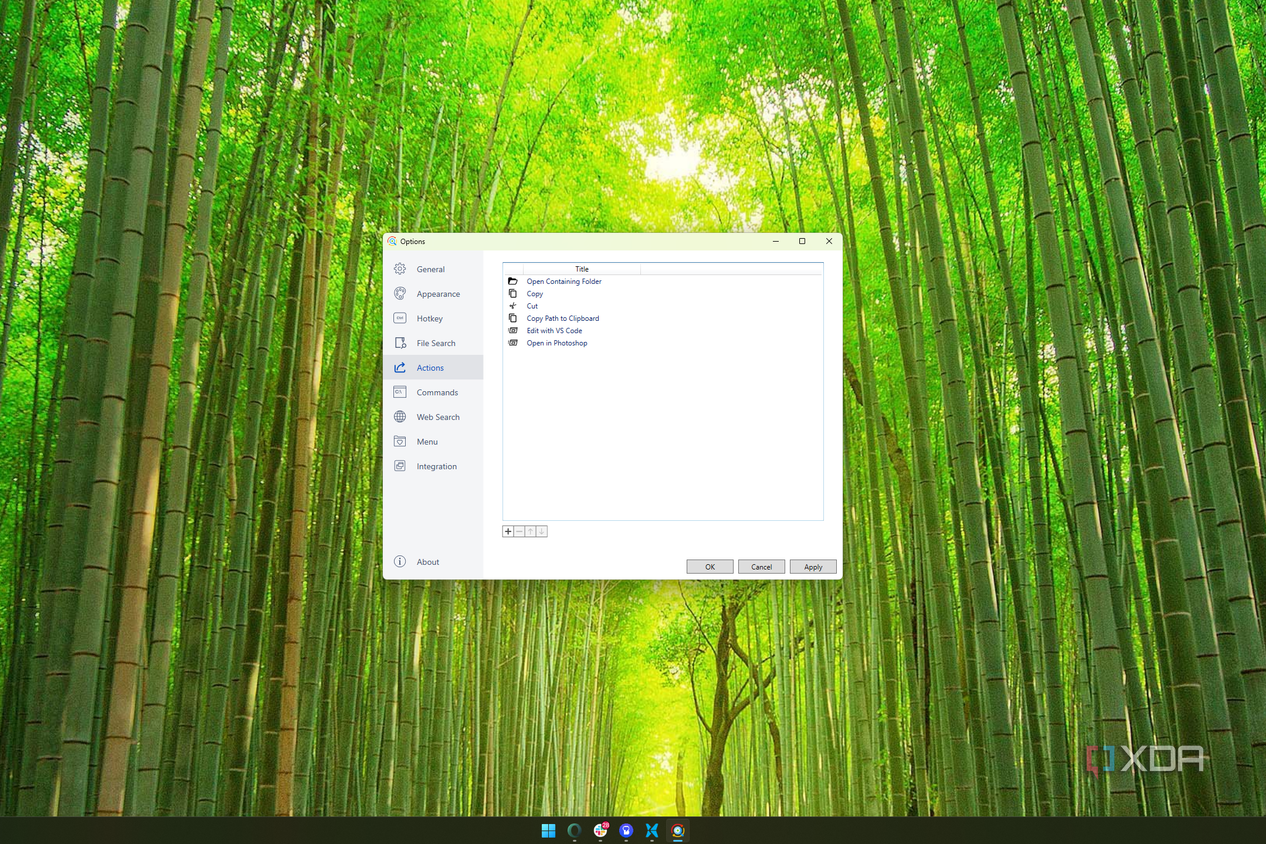Viewport: 1266px width, 844px height.
Task: Select the Copy Path to Clipboard action
Action: tap(662, 318)
